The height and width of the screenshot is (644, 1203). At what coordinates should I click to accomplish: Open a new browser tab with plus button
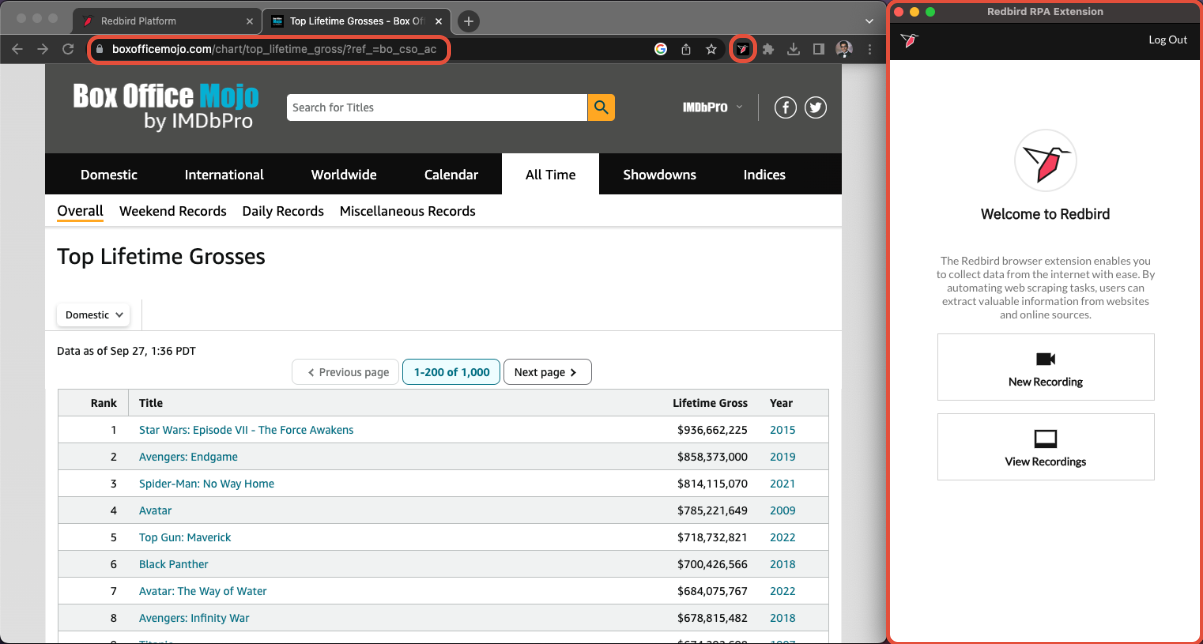468,21
